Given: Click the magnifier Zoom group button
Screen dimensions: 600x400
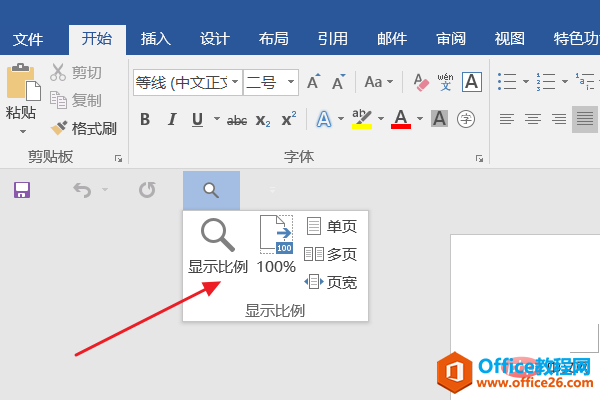Looking at the screenshot, I should pos(211,190).
